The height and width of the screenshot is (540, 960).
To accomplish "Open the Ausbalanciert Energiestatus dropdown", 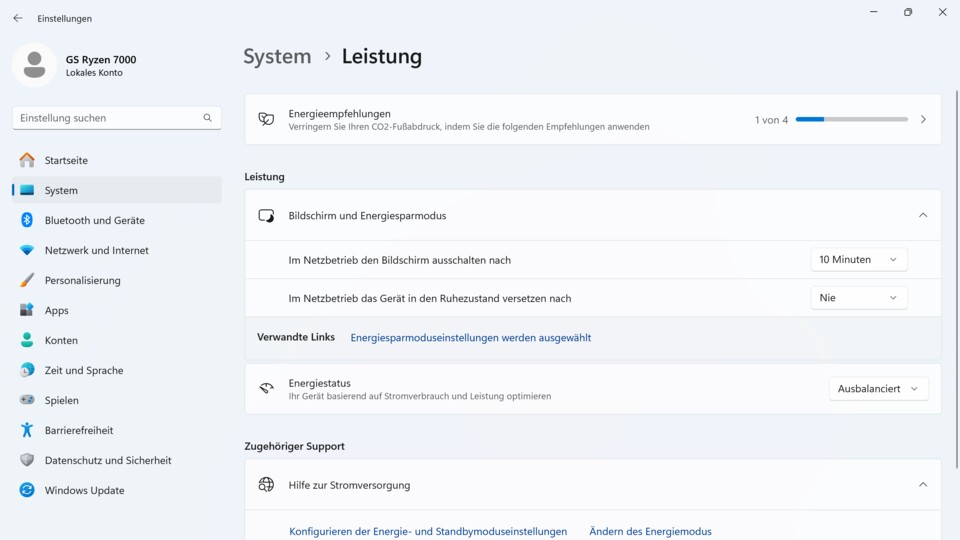I will tap(879, 389).
